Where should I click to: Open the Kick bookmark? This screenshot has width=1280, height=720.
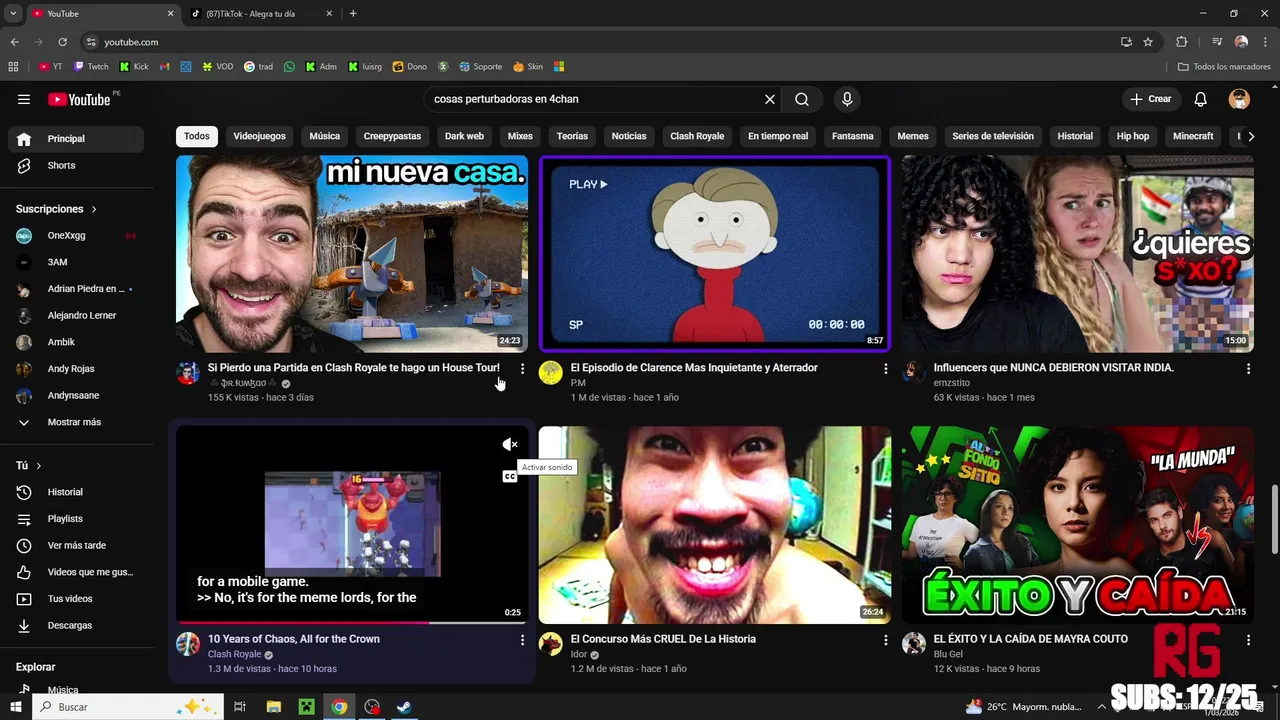coord(134,67)
